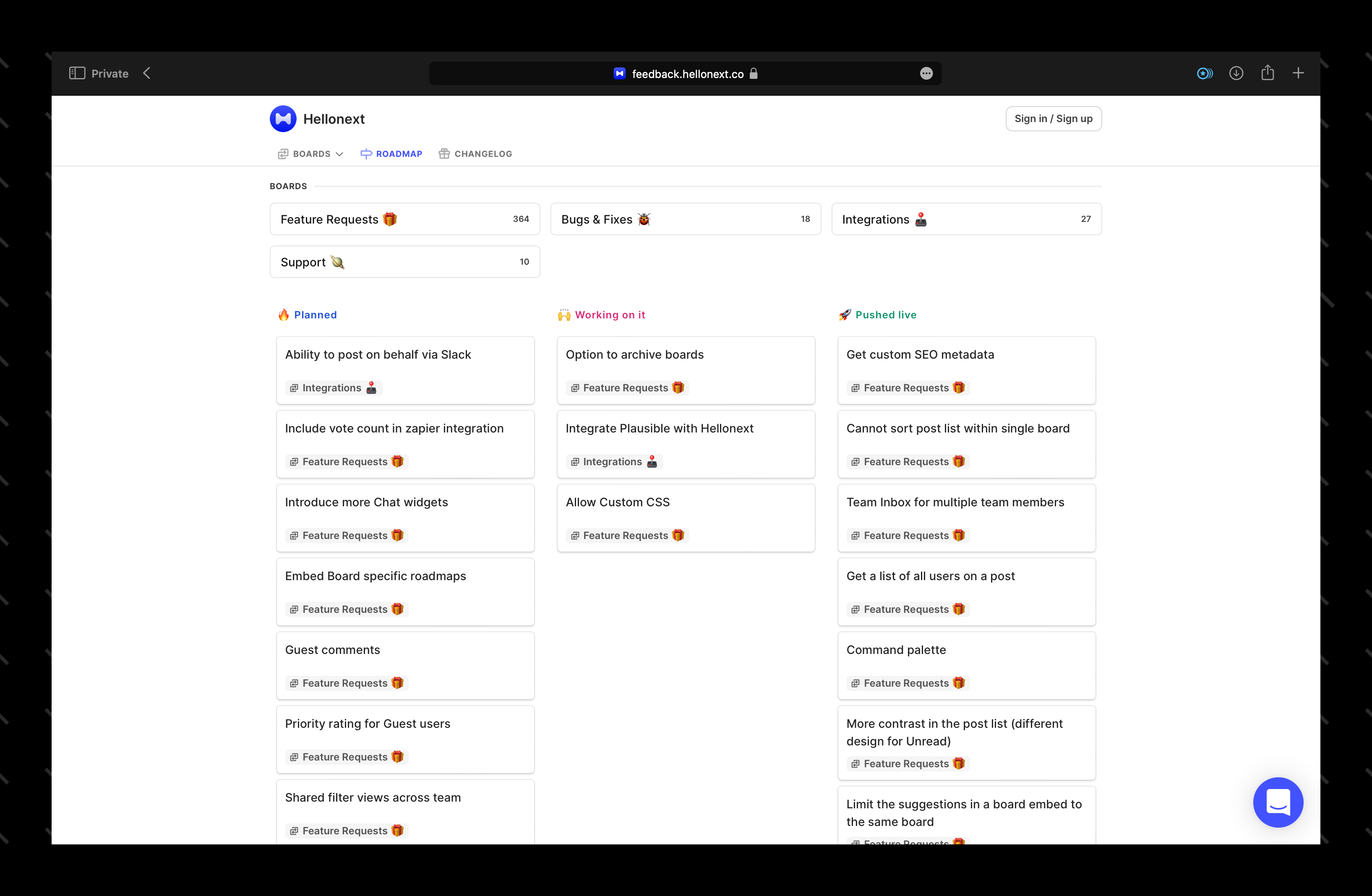Screen dimensions: 1372x896
Task: Expand the Boards dropdown chevron
Action: coord(339,154)
